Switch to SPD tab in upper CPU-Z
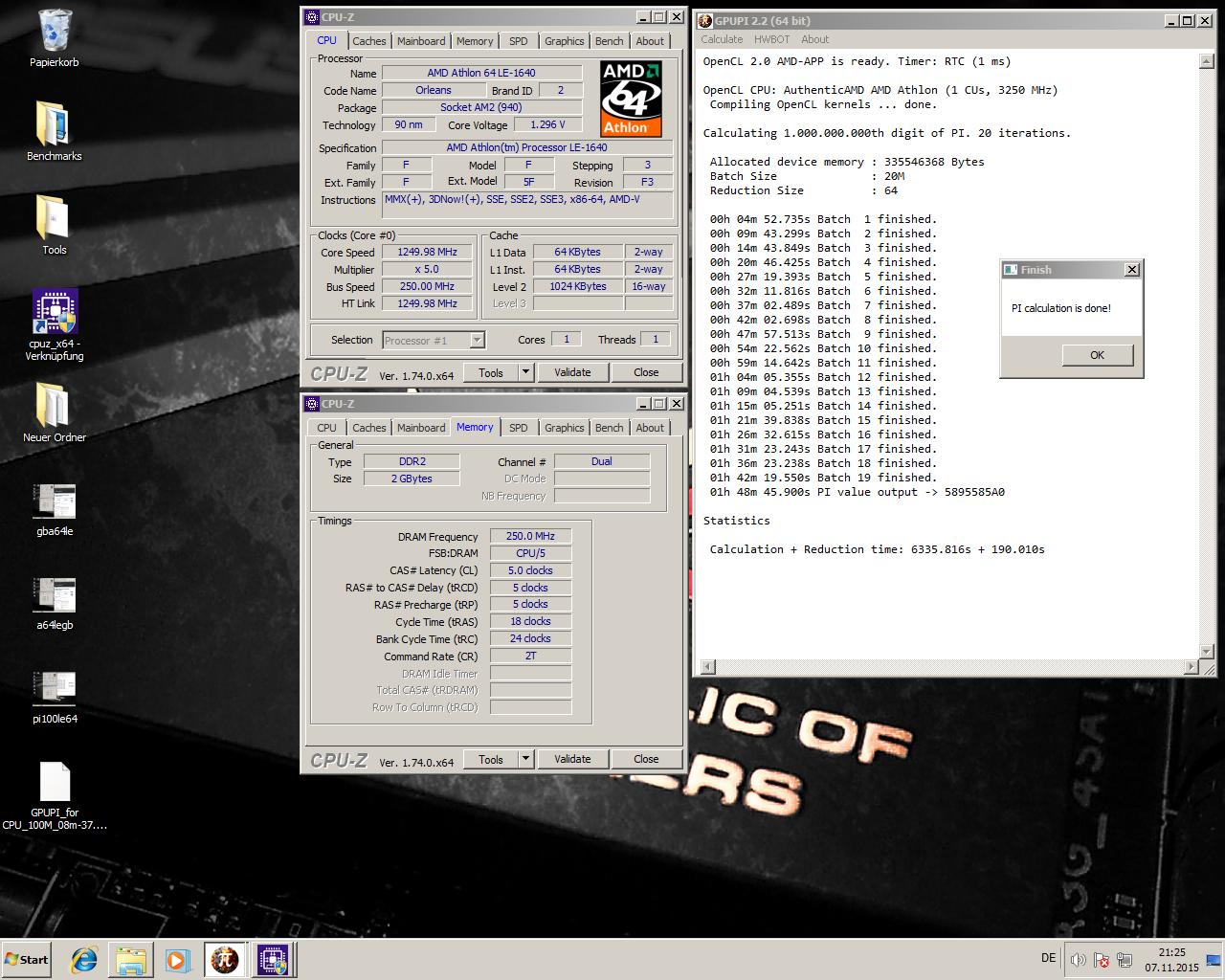This screenshot has width=1225, height=980. coord(518,41)
